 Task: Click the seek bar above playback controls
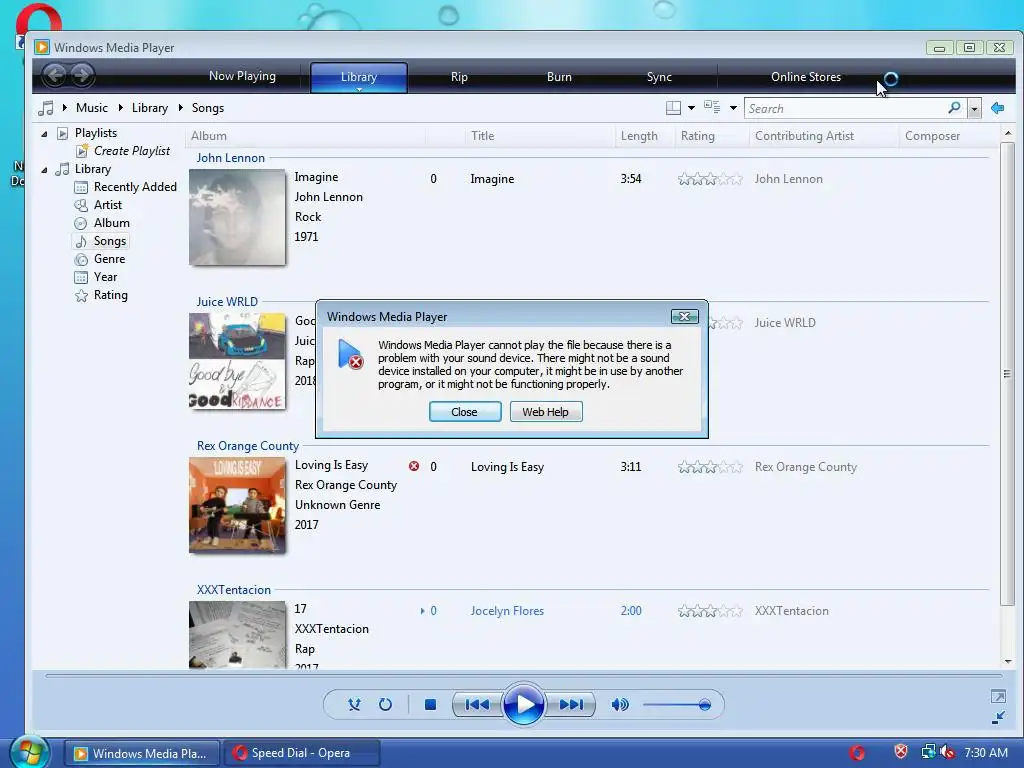coord(523,675)
